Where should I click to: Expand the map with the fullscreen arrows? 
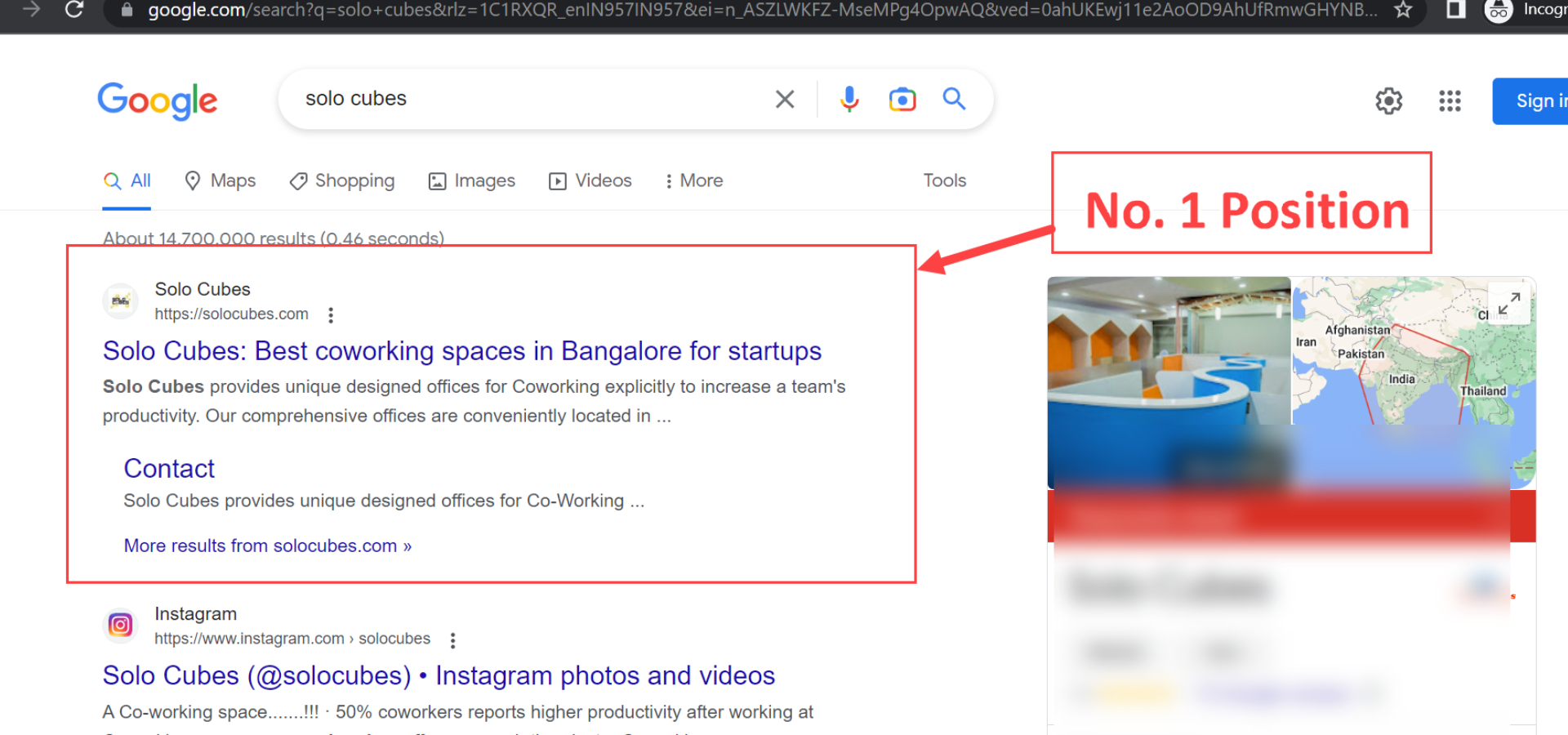coord(1510,303)
